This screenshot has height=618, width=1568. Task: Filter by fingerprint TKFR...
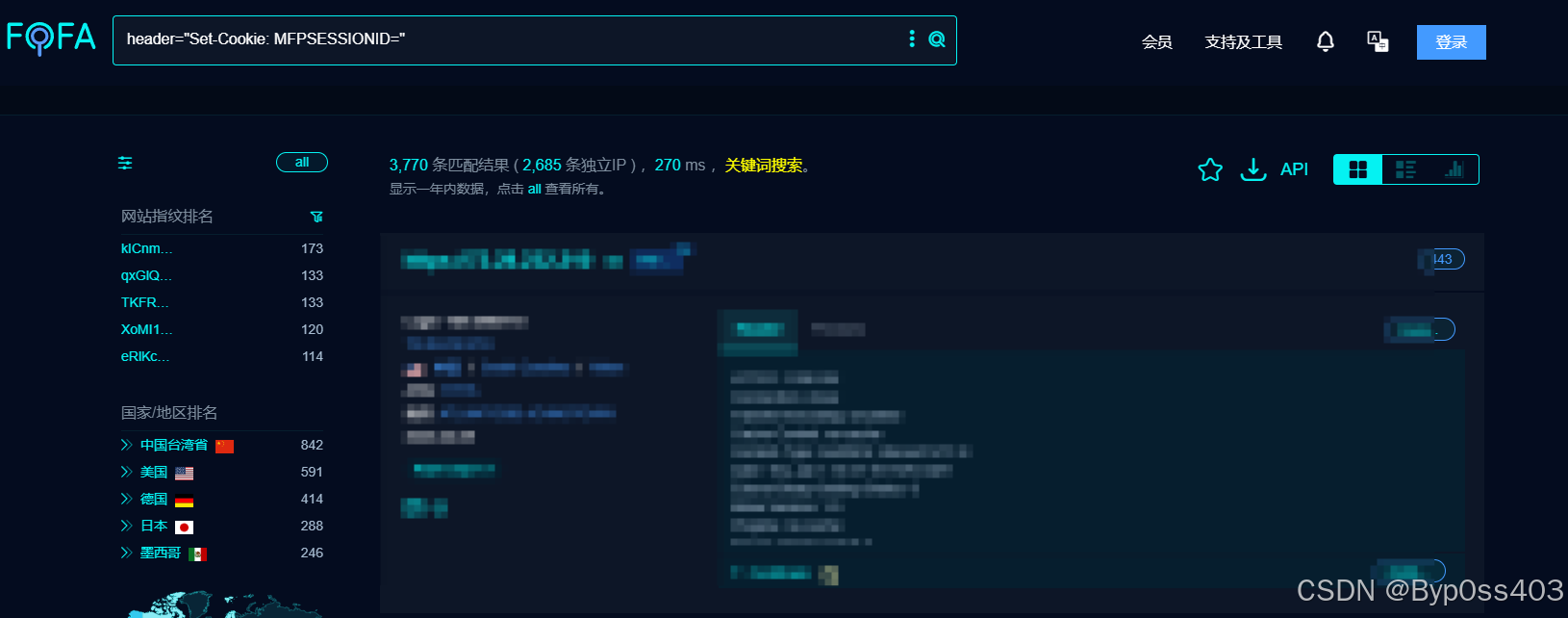coord(144,302)
